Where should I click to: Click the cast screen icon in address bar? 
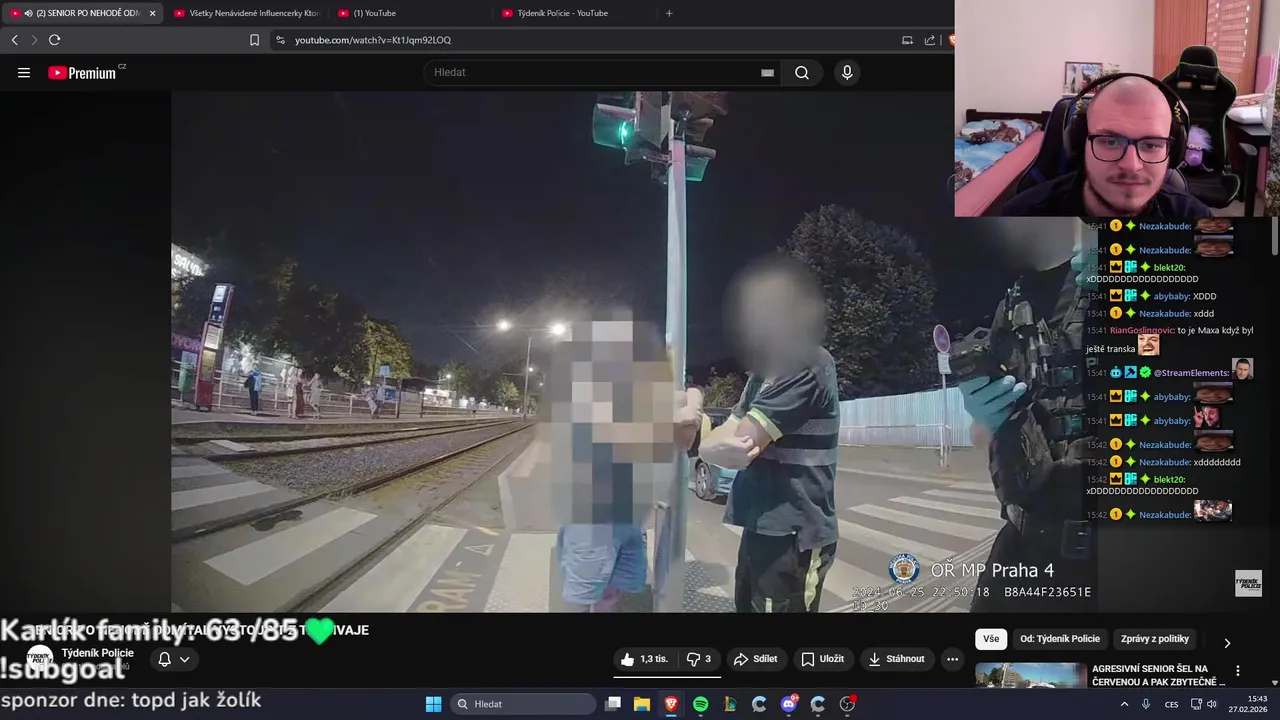point(907,40)
